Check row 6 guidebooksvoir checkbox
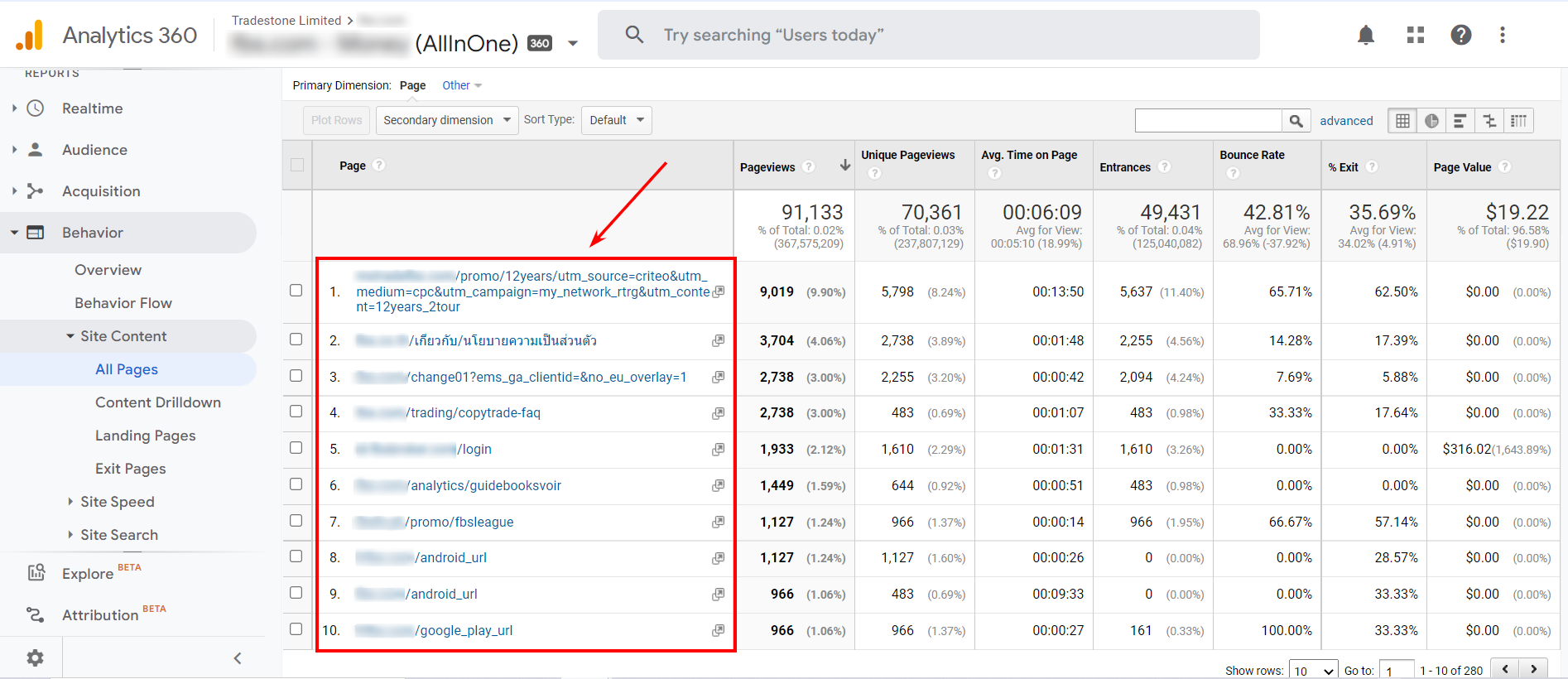The width and height of the screenshot is (1568, 679). coord(296,484)
